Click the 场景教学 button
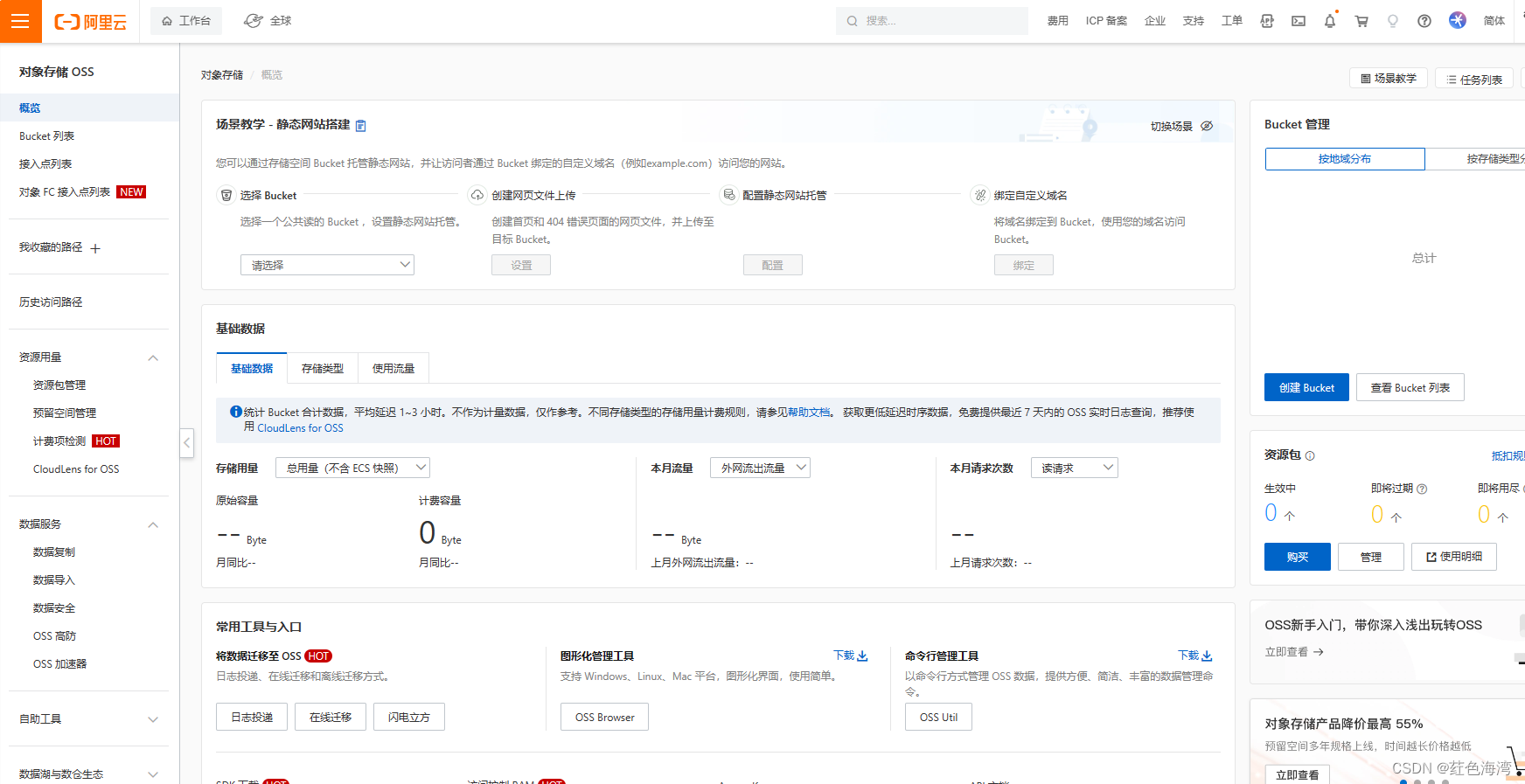 point(1388,78)
